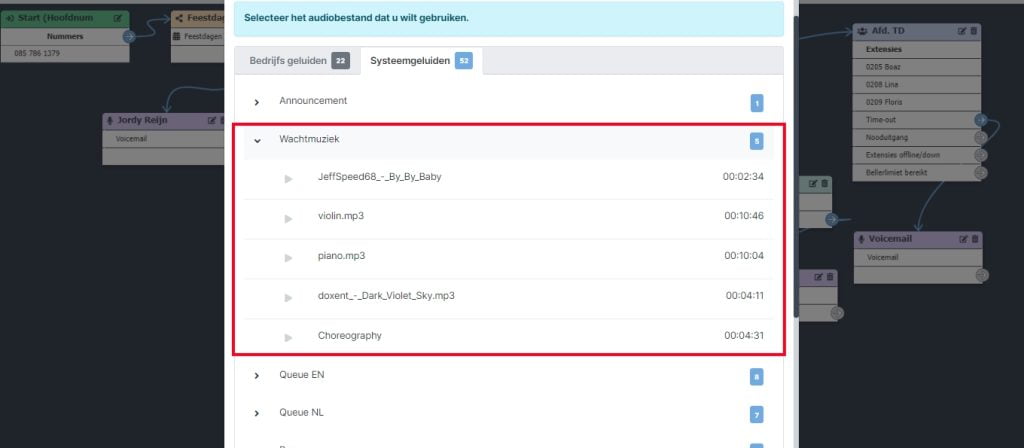Click the Voicemail node microphone icon
Screen dimensions: 1024x448
point(862,239)
